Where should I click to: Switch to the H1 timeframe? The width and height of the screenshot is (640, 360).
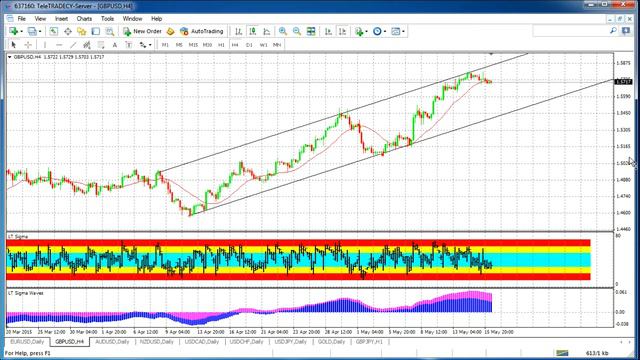(221, 45)
